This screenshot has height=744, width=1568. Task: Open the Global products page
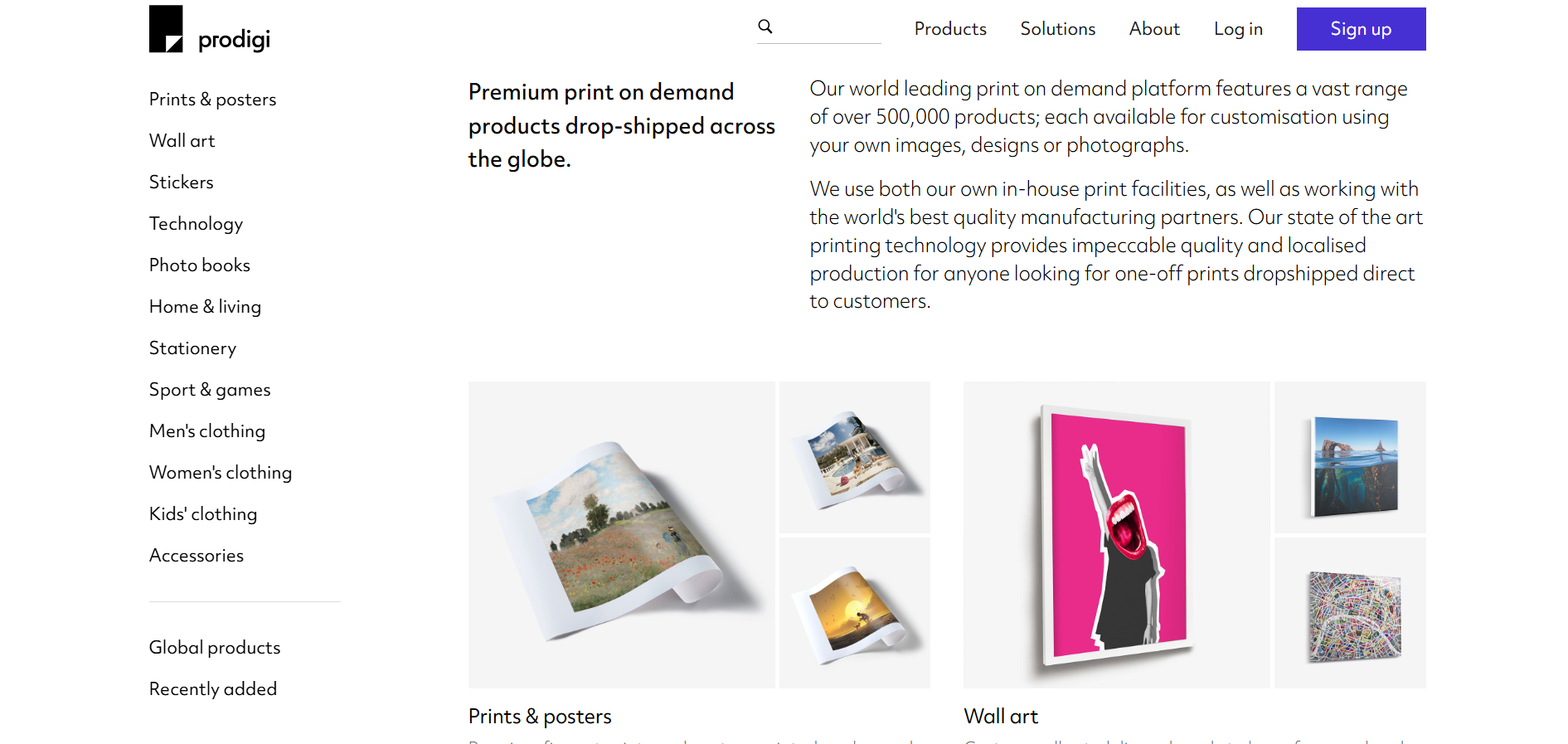[214, 647]
